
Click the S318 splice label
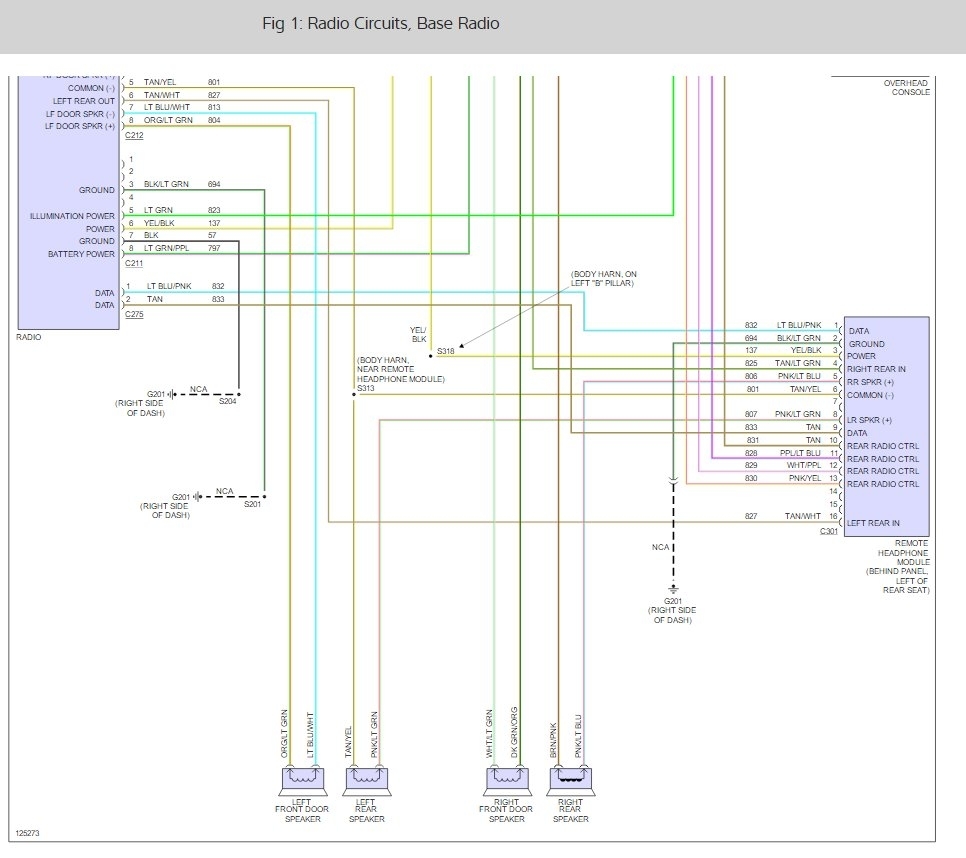(x=445, y=351)
